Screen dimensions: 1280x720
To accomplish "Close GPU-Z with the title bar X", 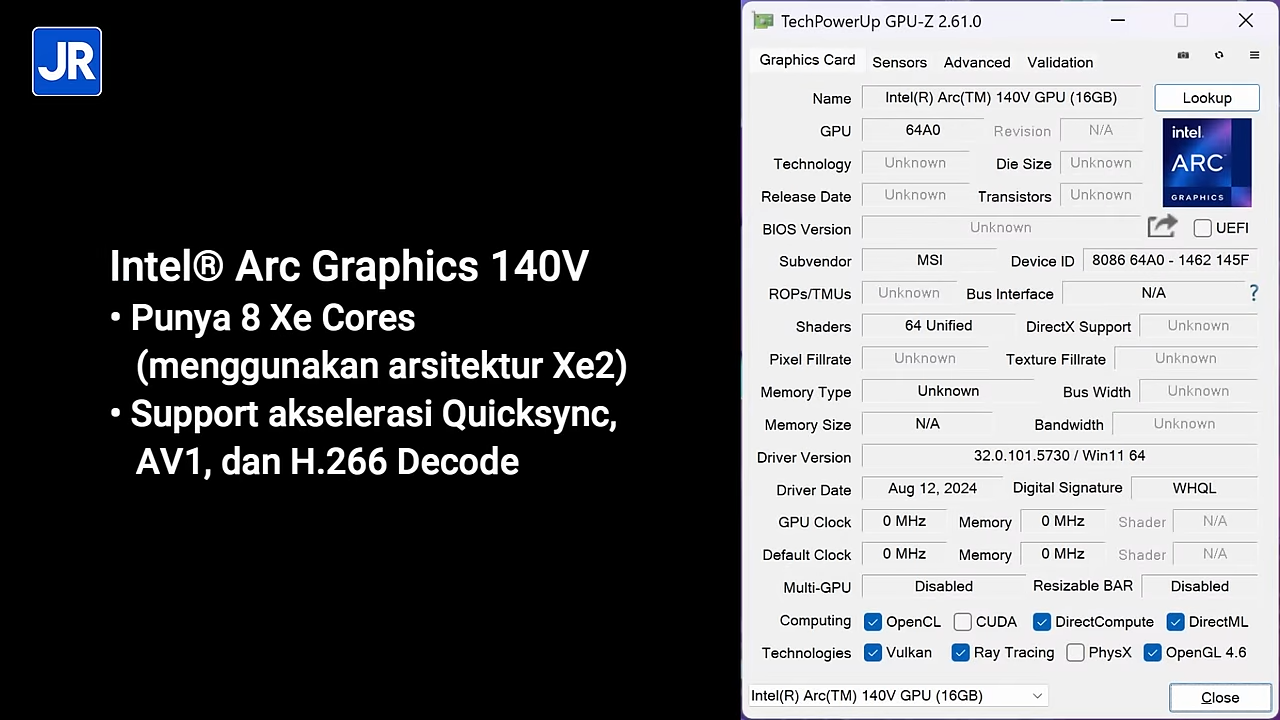I will pyautogui.click(x=1245, y=21).
